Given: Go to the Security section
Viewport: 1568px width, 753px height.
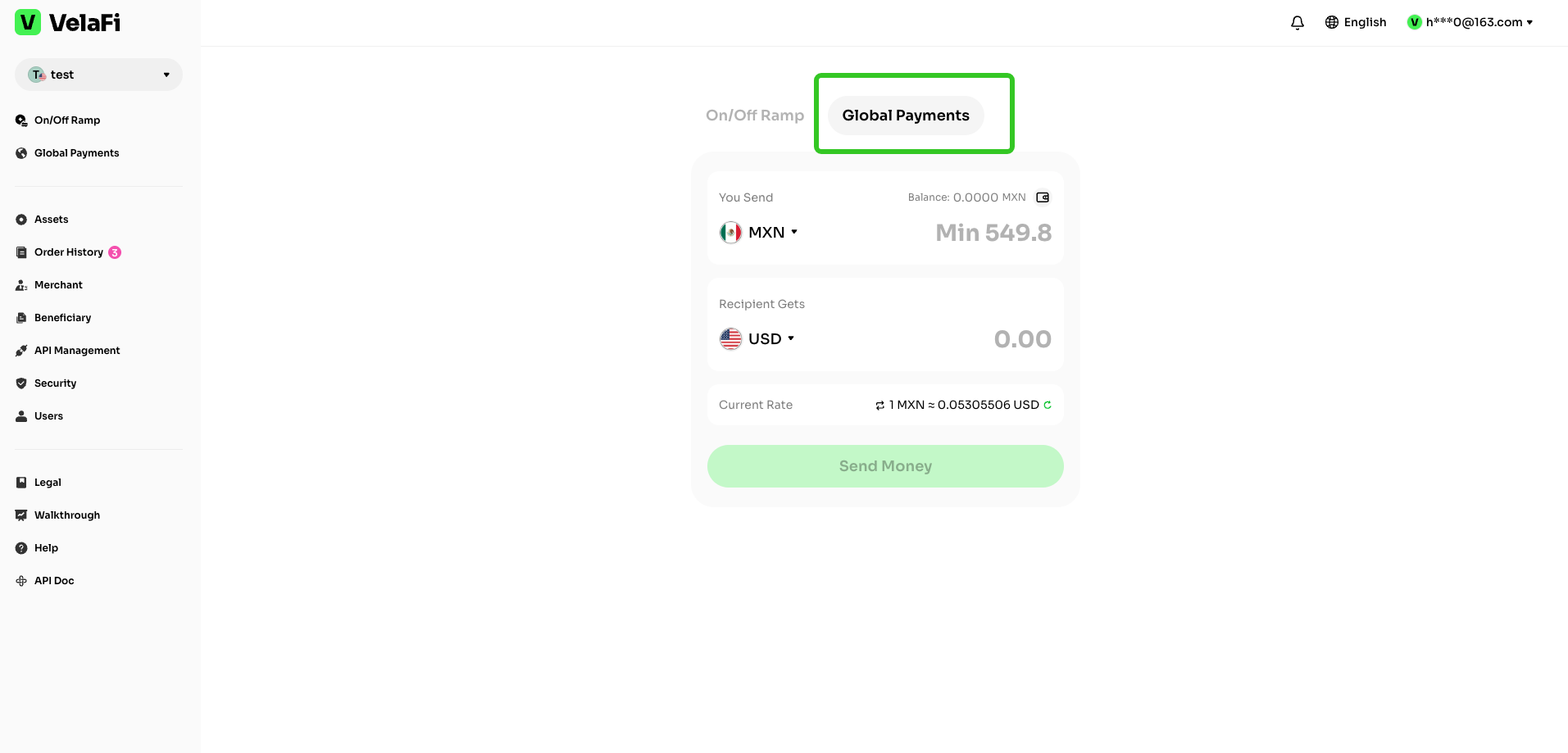Looking at the screenshot, I should coord(55,383).
